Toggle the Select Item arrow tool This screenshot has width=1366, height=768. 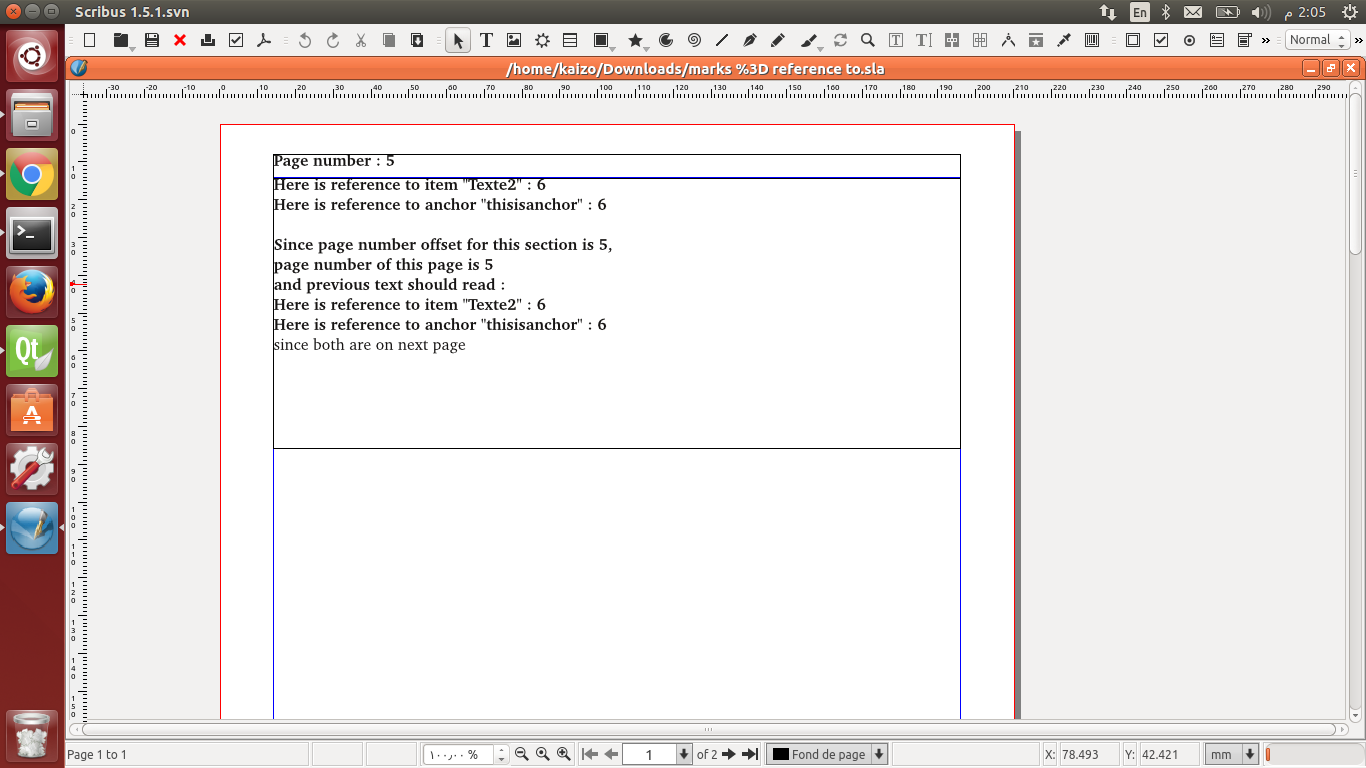tap(458, 40)
